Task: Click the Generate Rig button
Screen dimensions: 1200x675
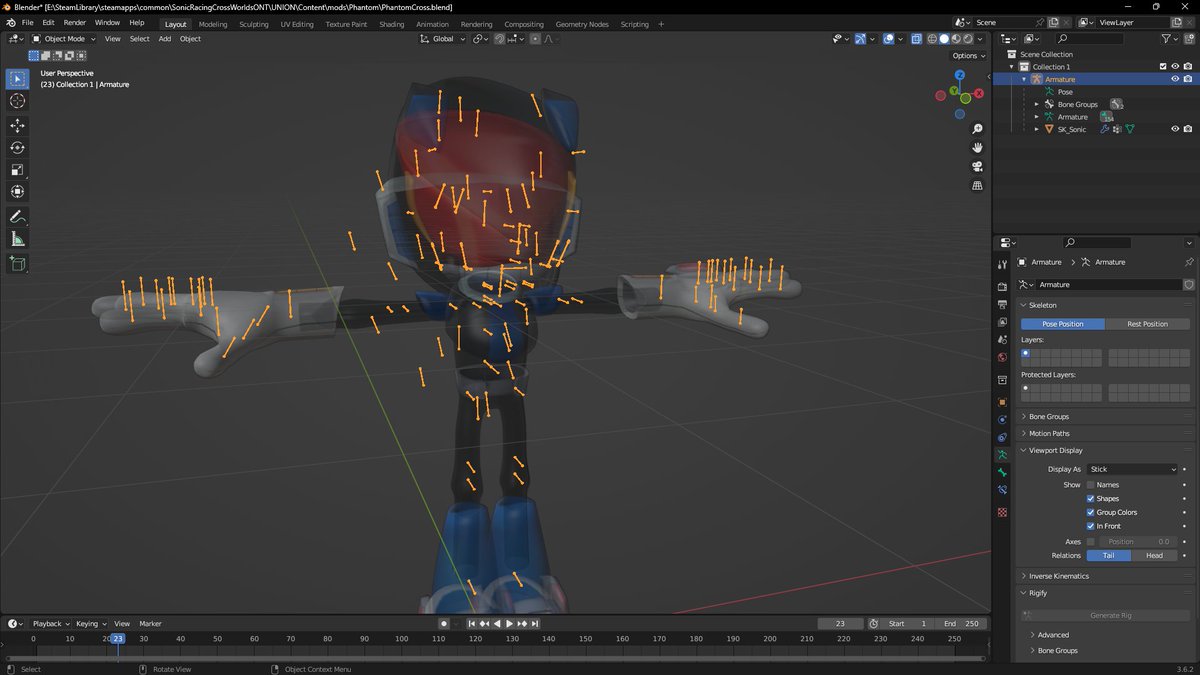Action: (x=1105, y=615)
